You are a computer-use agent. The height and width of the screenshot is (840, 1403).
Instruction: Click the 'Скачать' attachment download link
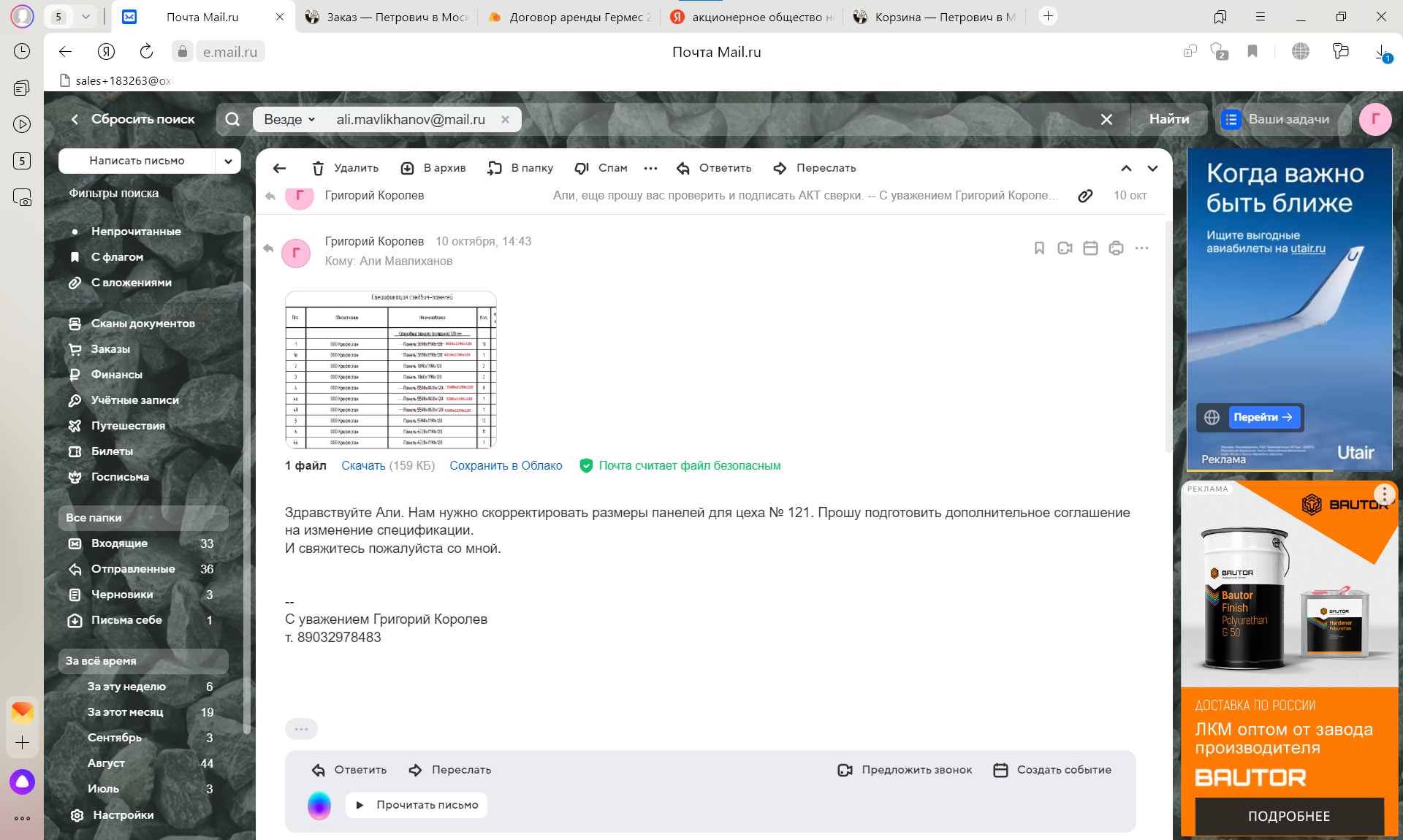[363, 465]
